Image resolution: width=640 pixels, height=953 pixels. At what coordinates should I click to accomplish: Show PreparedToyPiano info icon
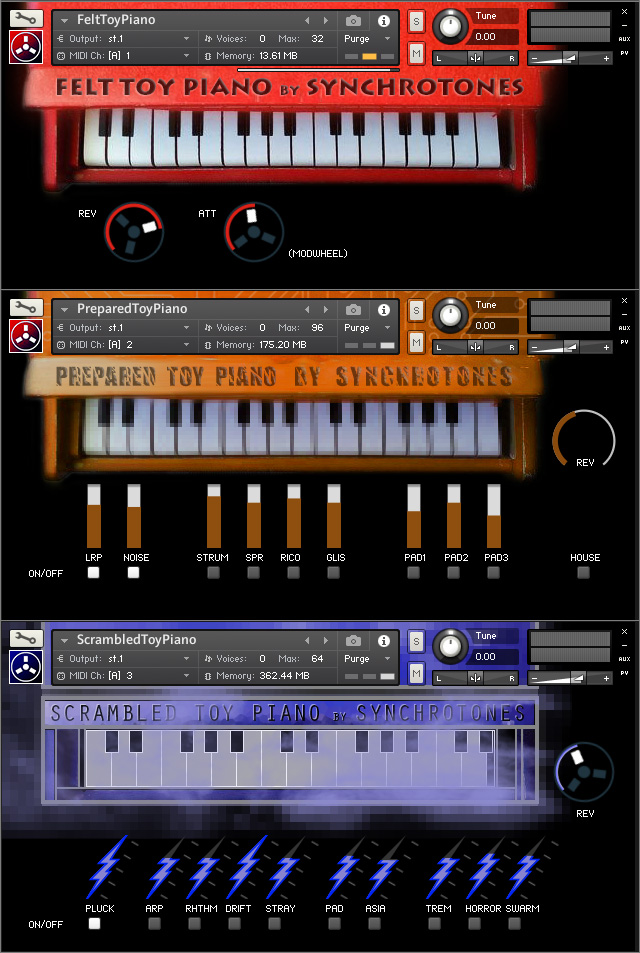coord(384,310)
